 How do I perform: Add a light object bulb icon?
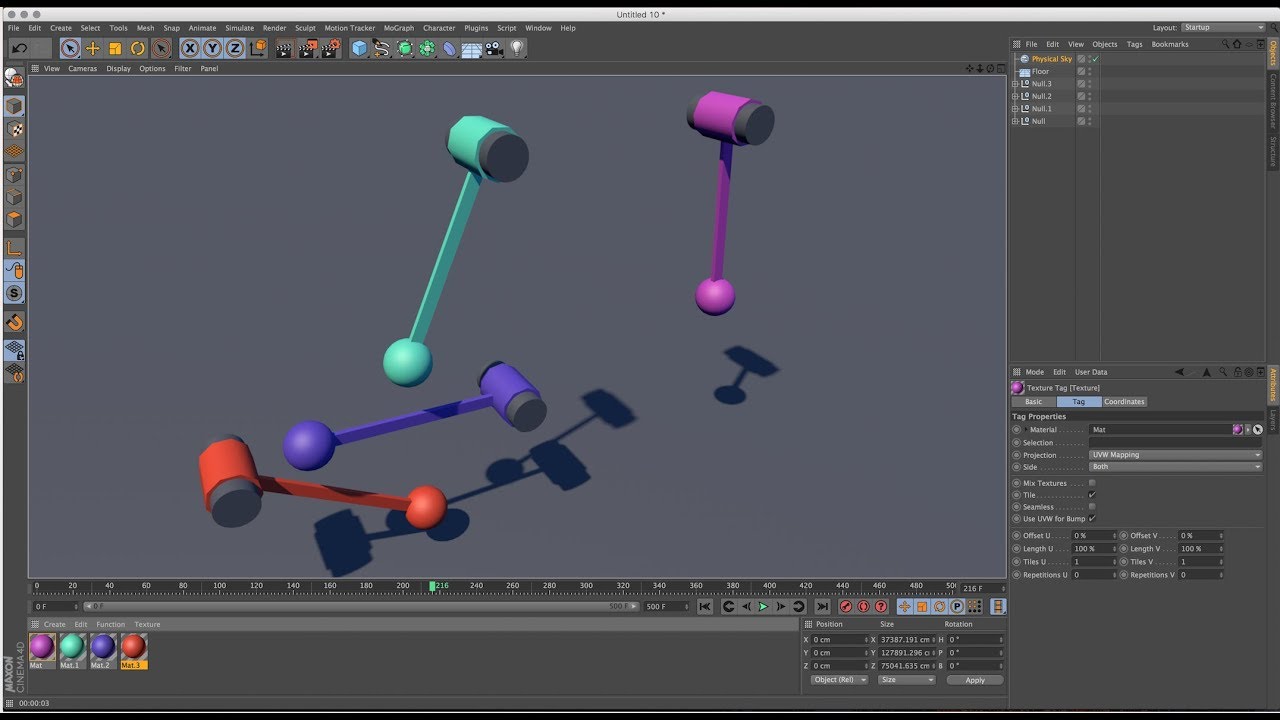click(x=517, y=48)
